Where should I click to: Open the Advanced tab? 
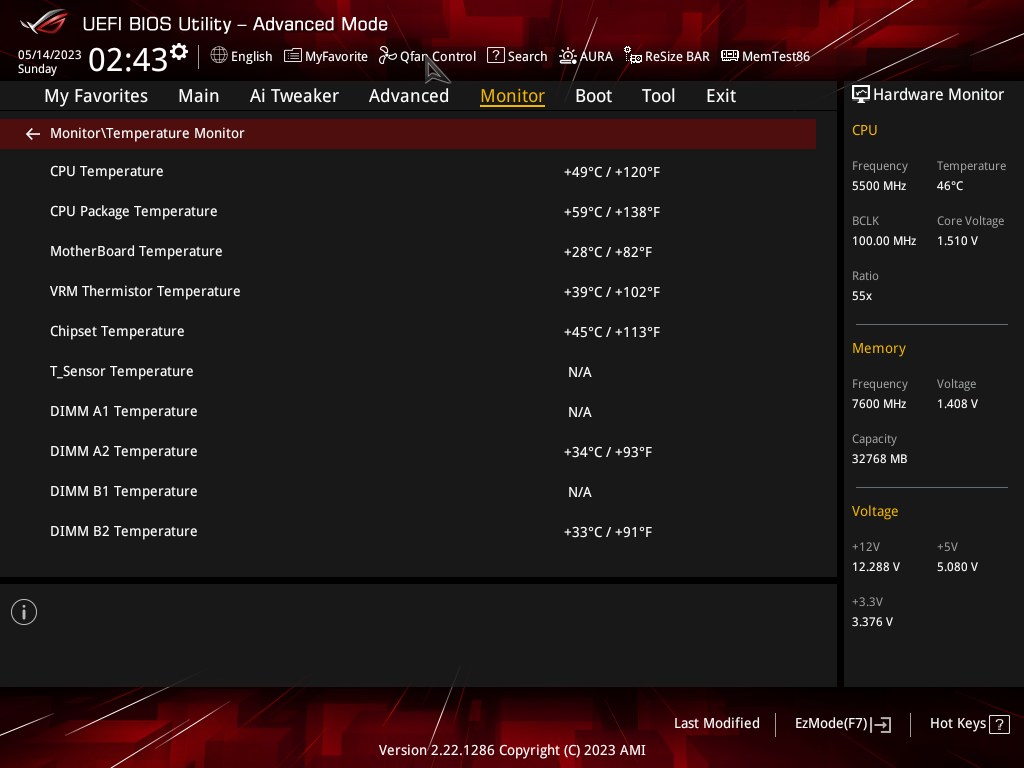tap(409, 96)
